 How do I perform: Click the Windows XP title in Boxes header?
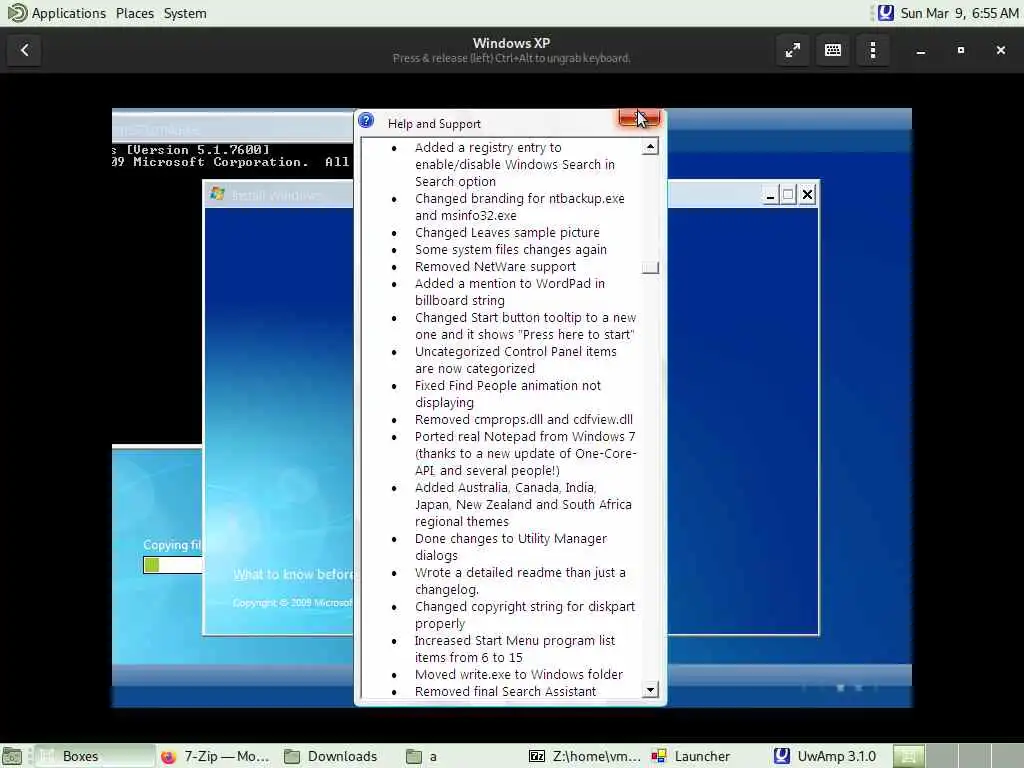[x=511, y=43]
